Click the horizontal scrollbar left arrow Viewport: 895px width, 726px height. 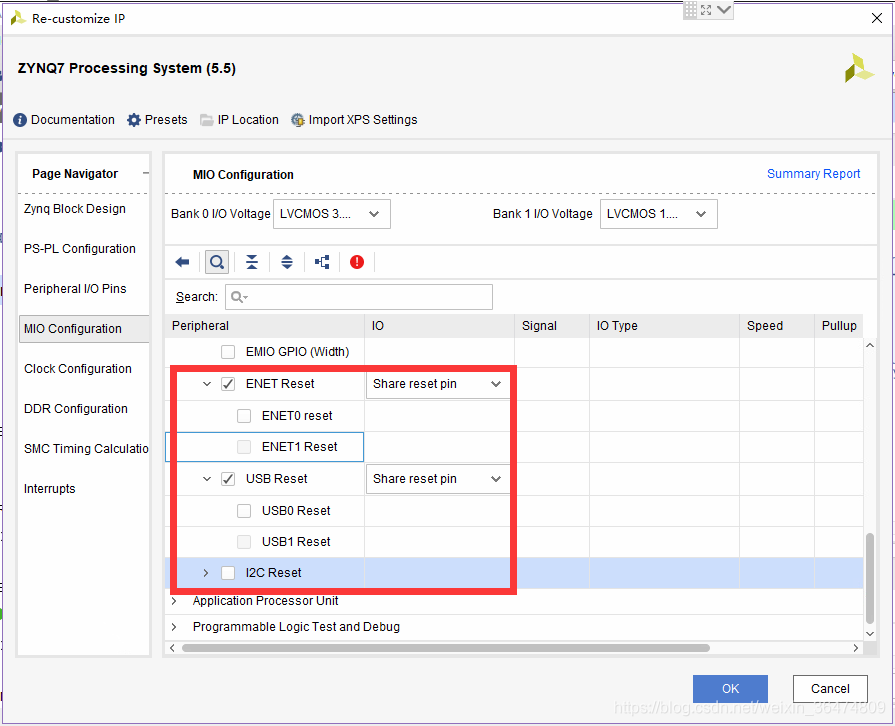[172, 648]
